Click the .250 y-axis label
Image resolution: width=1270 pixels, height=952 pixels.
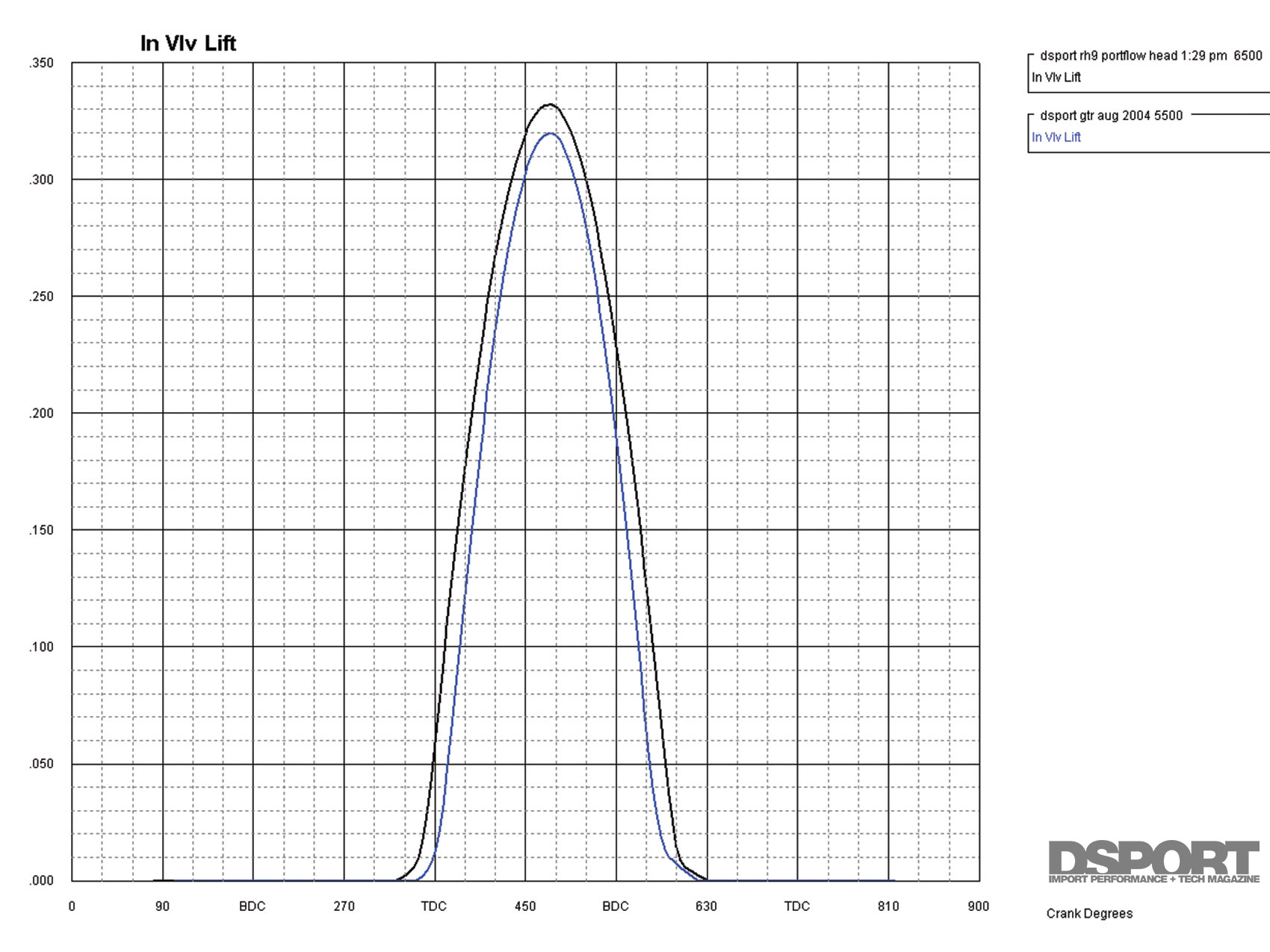point(42,296)
